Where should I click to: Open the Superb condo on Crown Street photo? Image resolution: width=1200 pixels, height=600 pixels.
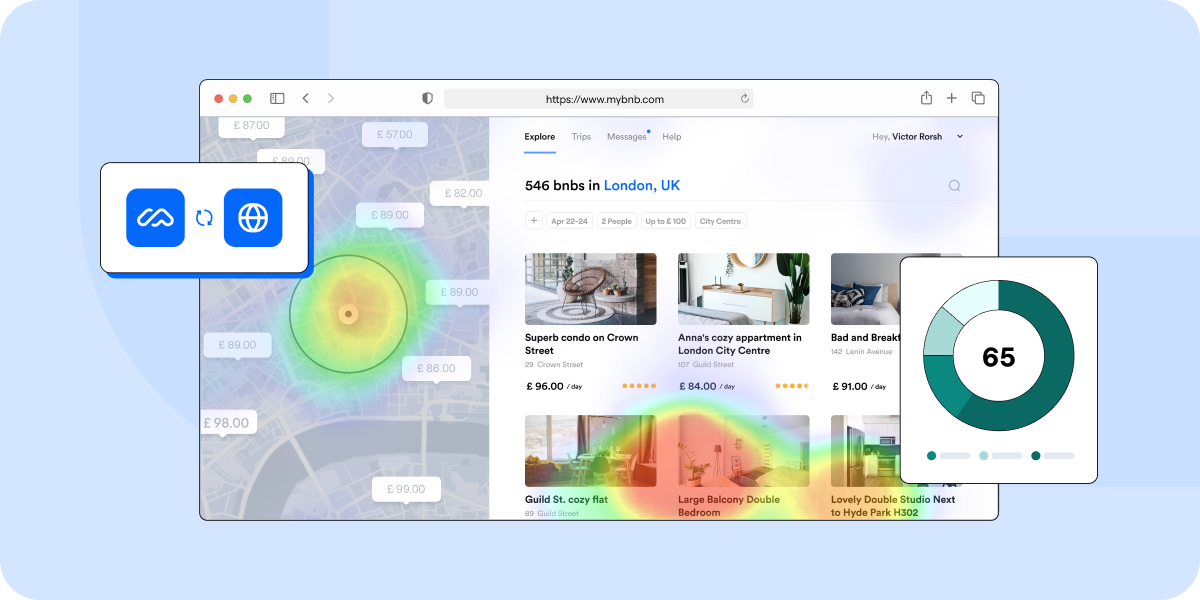pyautogui.click(x=591, y=288)
